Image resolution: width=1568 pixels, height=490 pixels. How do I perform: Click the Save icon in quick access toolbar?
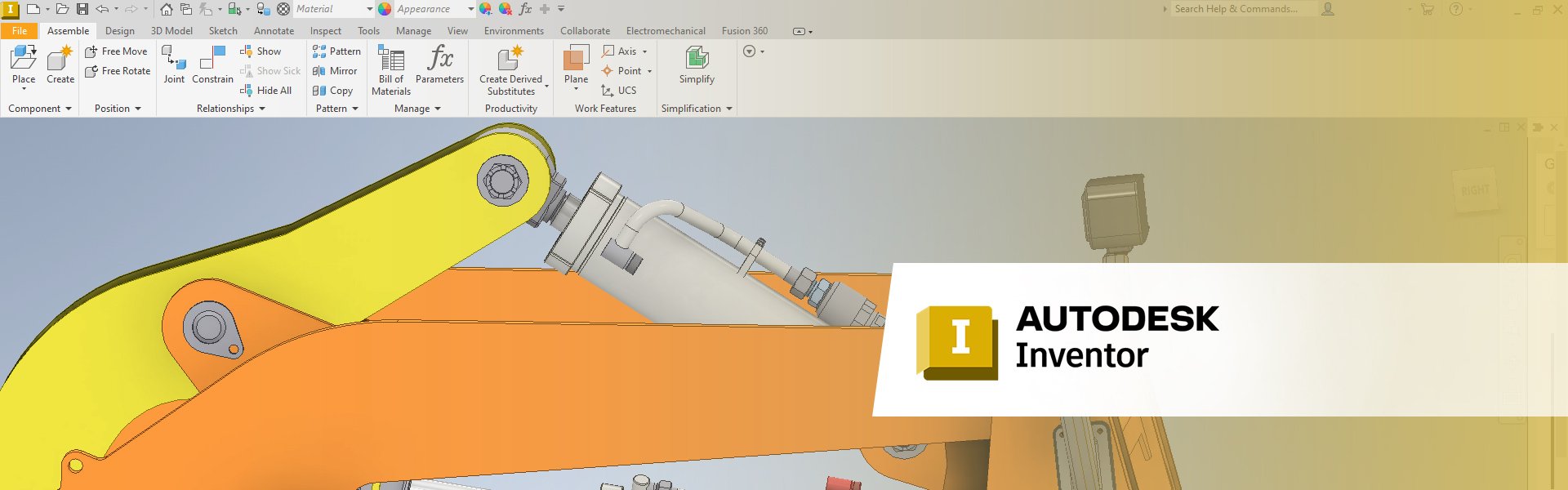click(x=82, y=9)
